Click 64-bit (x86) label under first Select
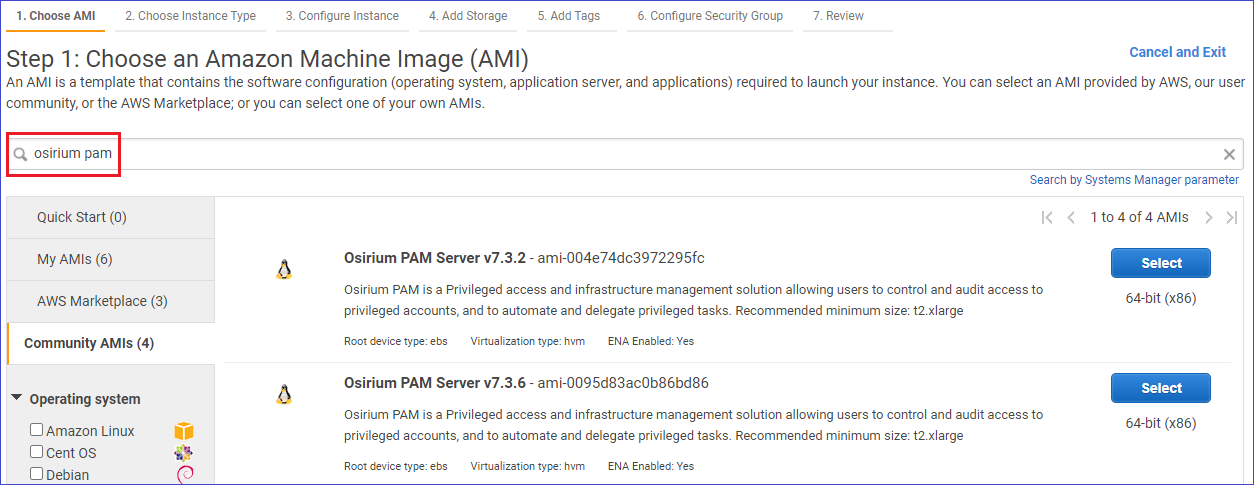The image size is (1254, 485). point(1161,298)
